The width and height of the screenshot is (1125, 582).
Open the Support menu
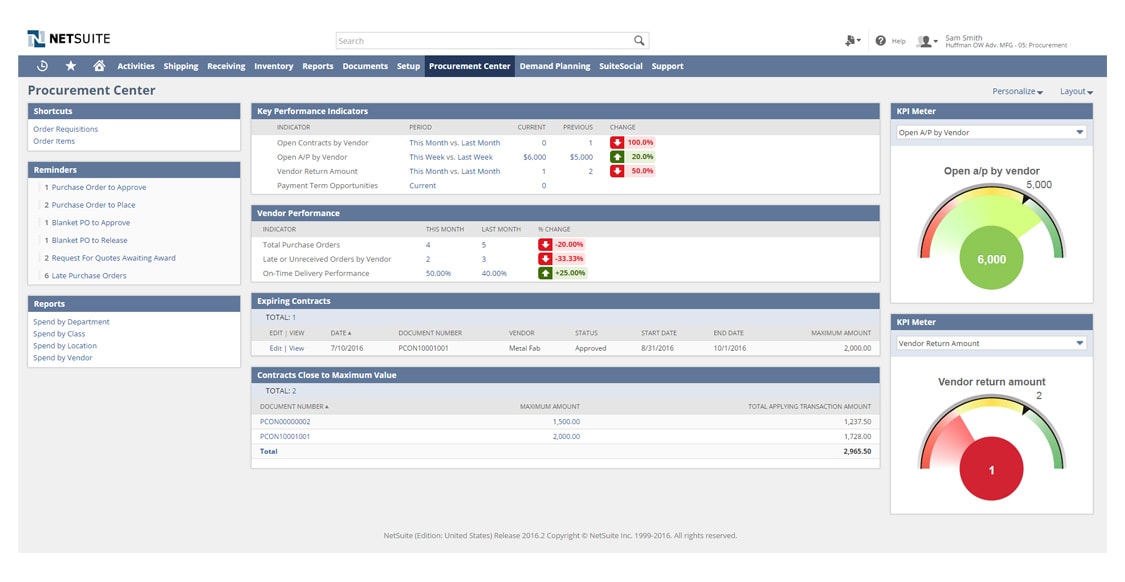tap(667, 66)
